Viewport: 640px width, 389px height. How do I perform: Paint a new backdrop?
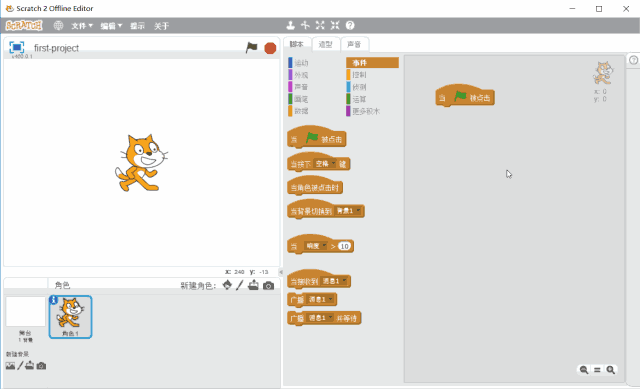tap(20, 366)
